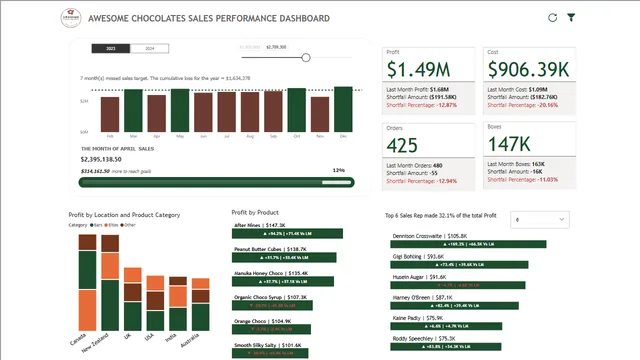Select the Dec bar in sales chart
This screenshot has width=640, height=360.
pos(343,109)
